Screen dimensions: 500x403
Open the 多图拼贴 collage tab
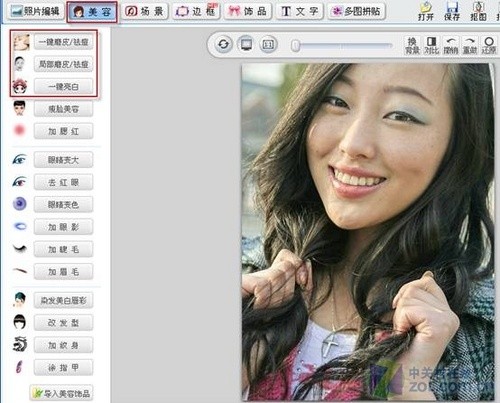point(356,12)
